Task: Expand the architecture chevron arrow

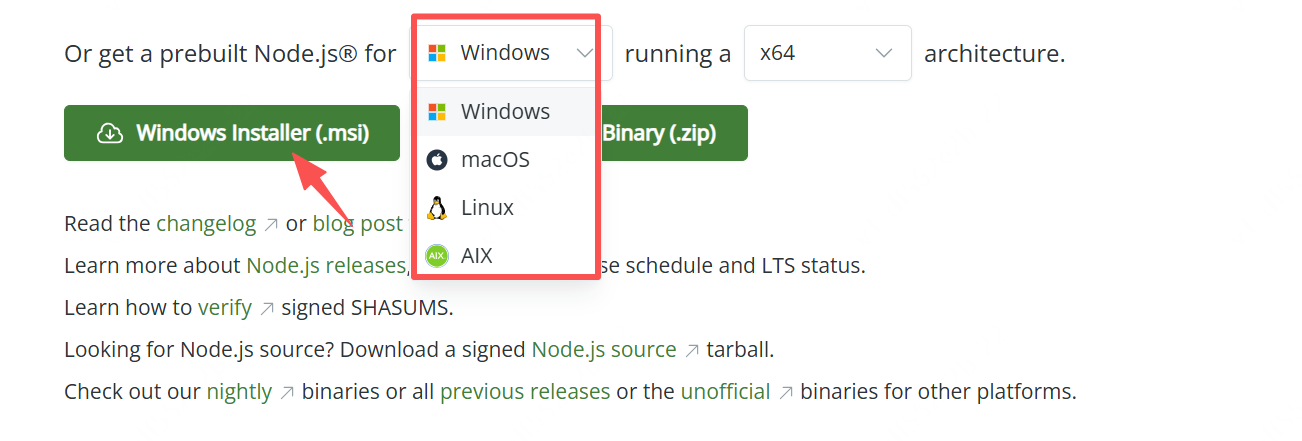Action: (x=884, y=53)
